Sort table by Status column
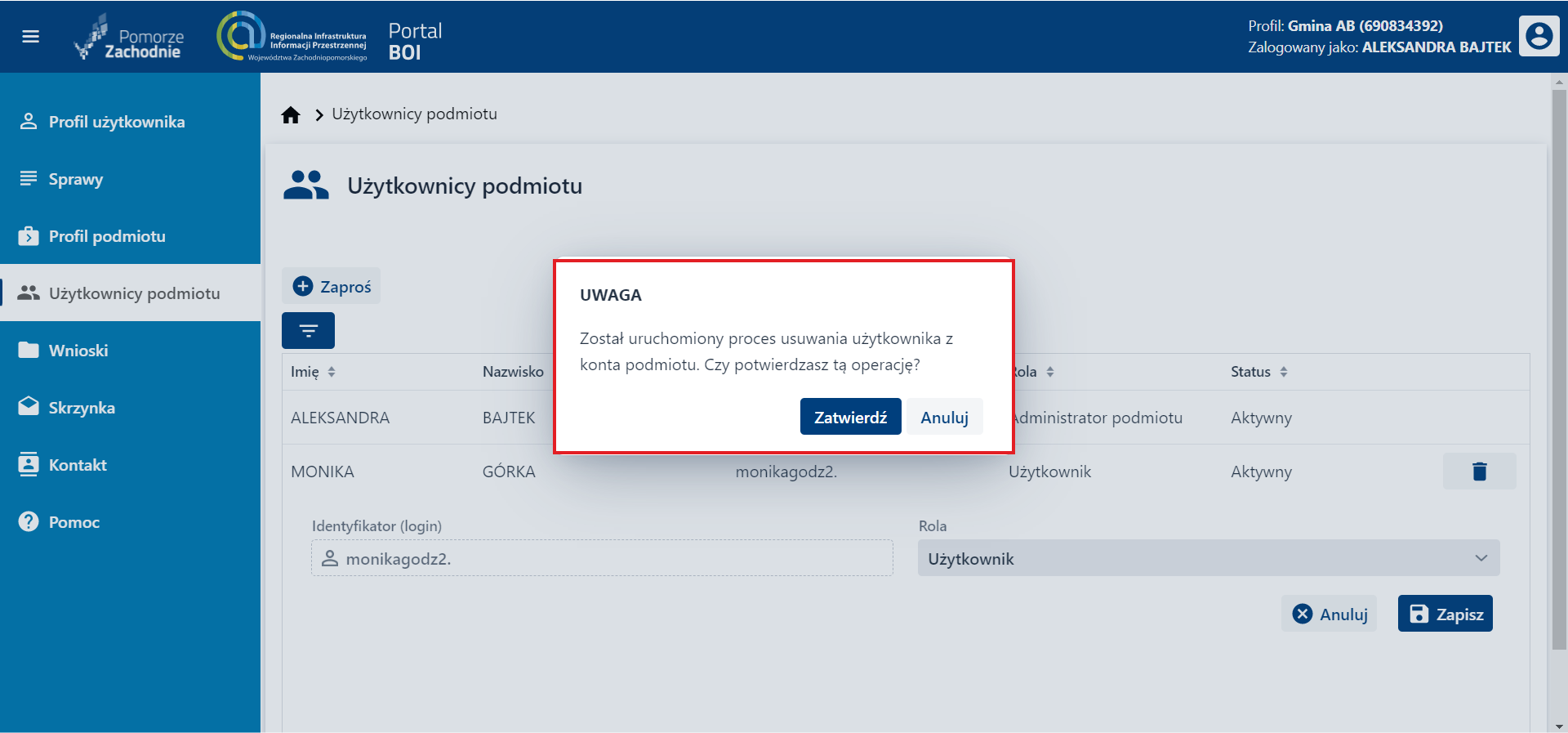 point(1284,372)
